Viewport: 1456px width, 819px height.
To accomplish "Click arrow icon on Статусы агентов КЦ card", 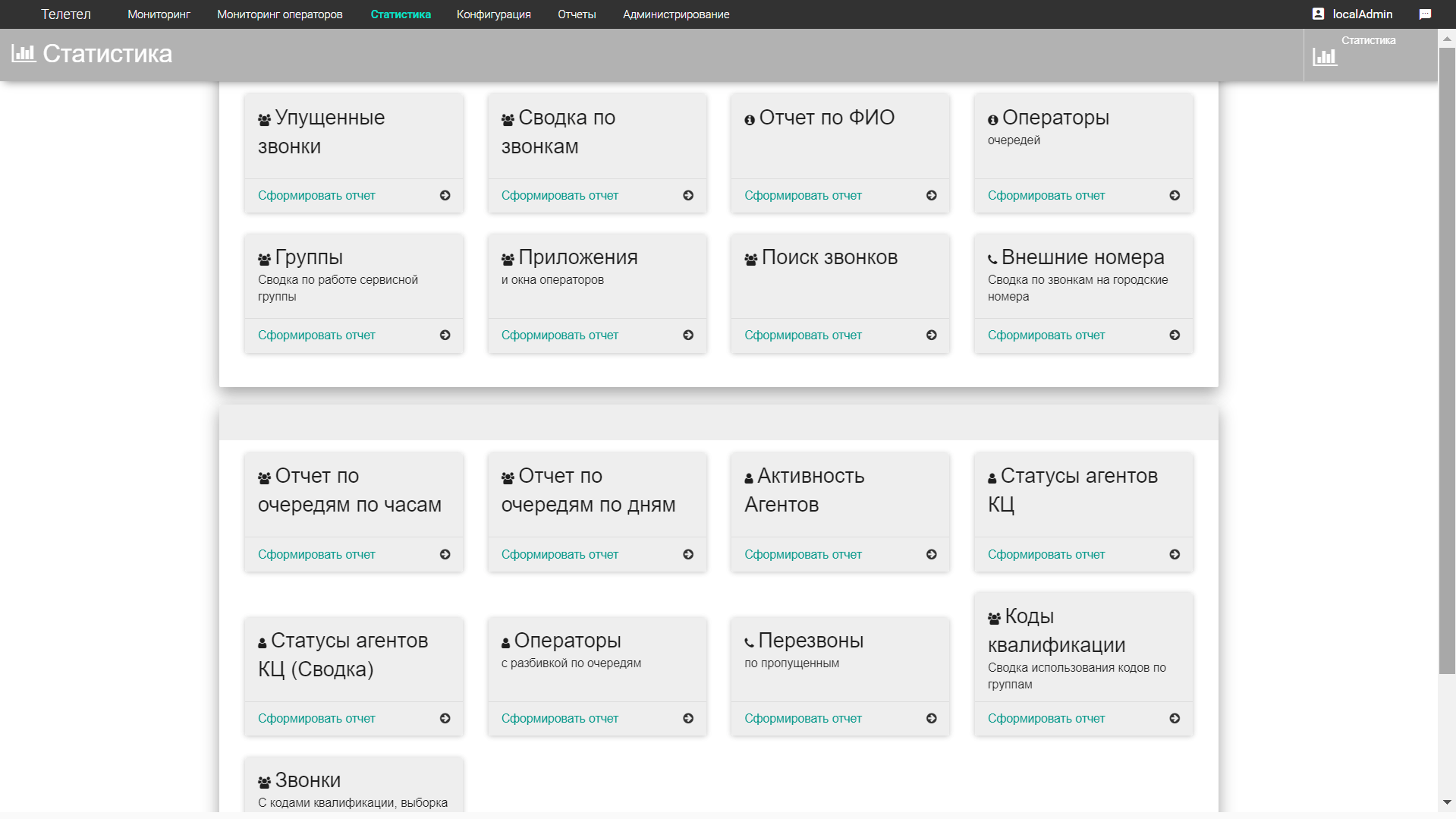I will point(1175,554).
